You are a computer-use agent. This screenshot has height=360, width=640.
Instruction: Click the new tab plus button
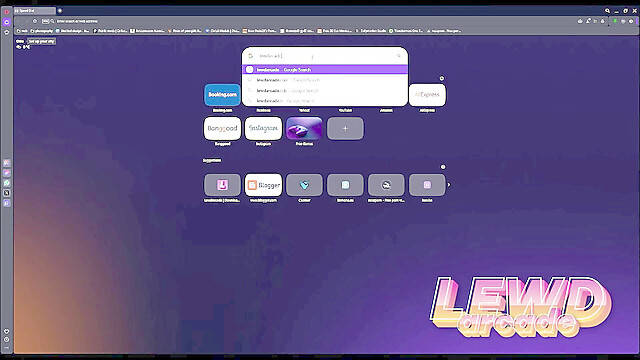click(60, 11)
